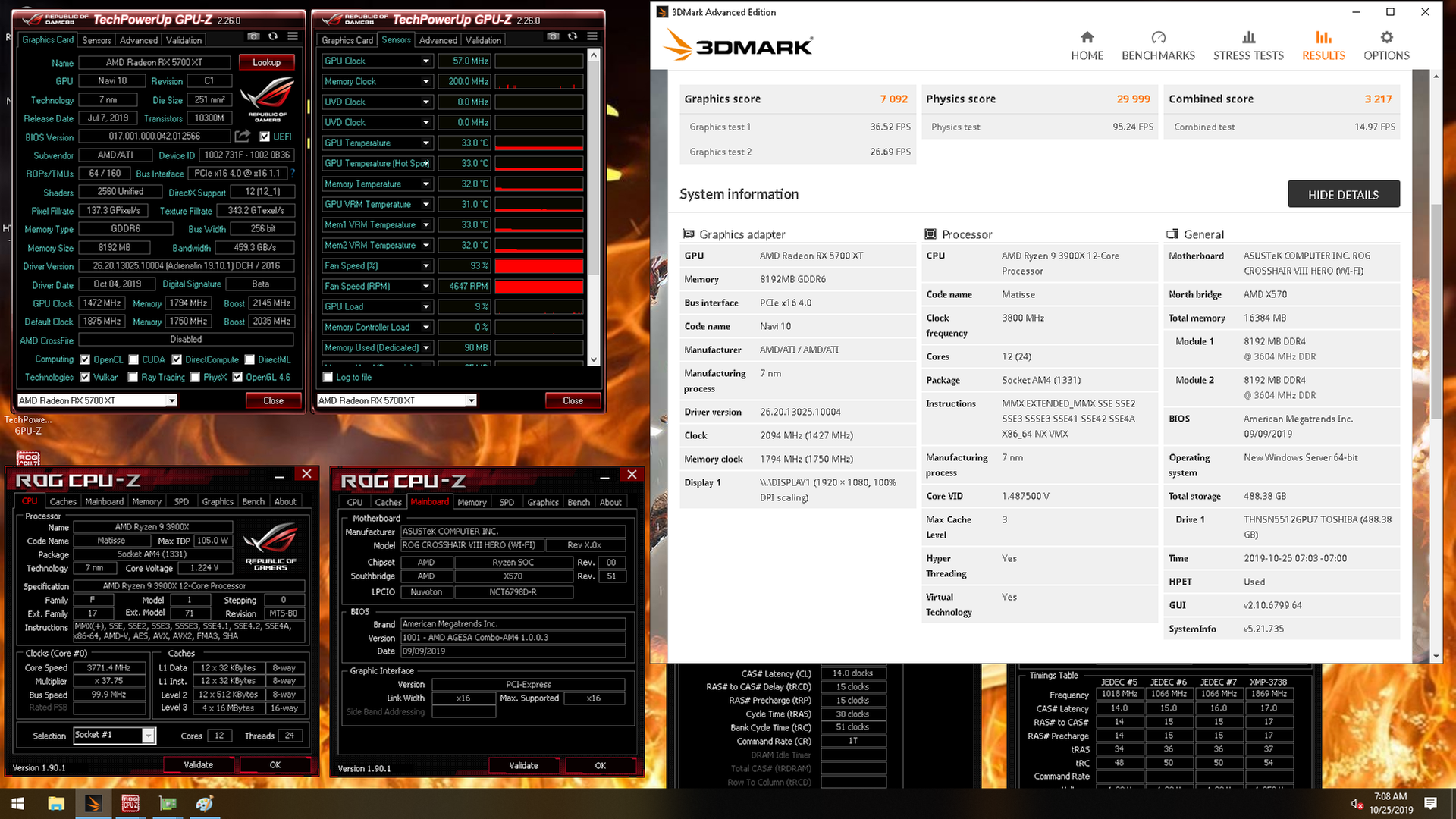Open Memory Clock sensor dropdown

point(425,81)
